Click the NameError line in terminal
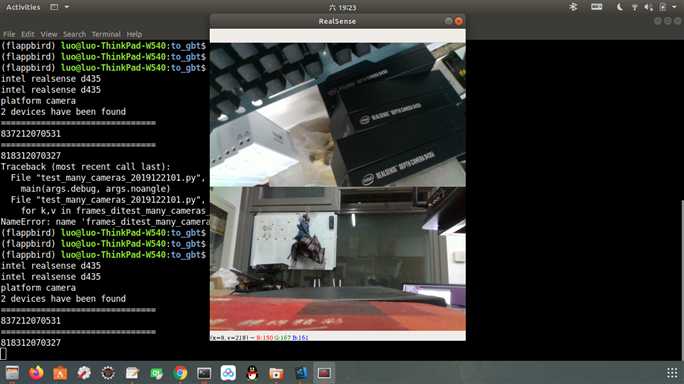The height and width of the screenshot is (384, 684). point(105,222)
